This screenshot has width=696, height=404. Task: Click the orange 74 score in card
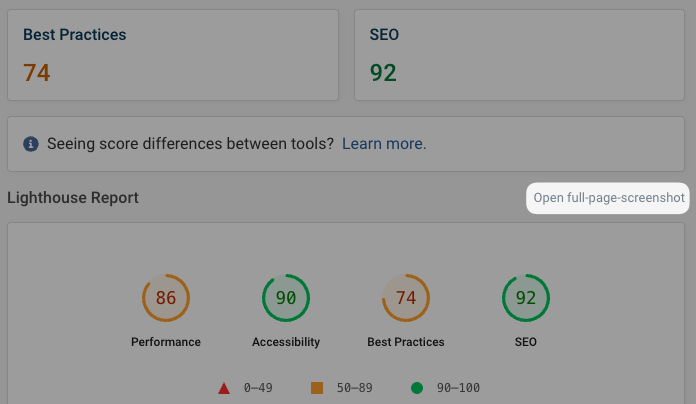coord(36,73)
